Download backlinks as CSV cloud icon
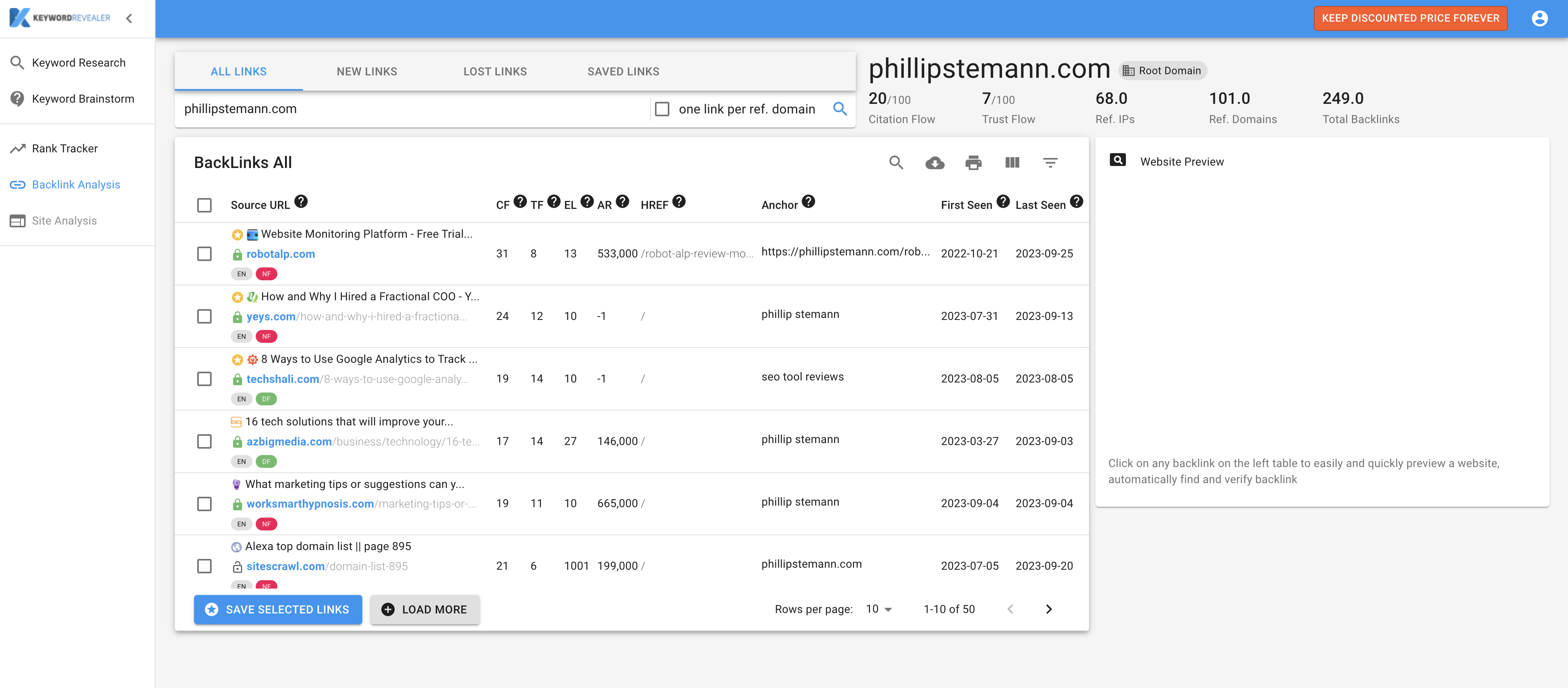The width and height of the screenshot is (1568, 688). [x=934, y=162]
